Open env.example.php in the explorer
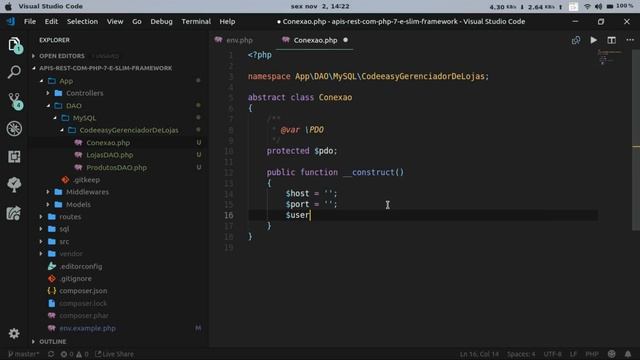Viewport: 640px width, 360px height. (x=87, y=328)
